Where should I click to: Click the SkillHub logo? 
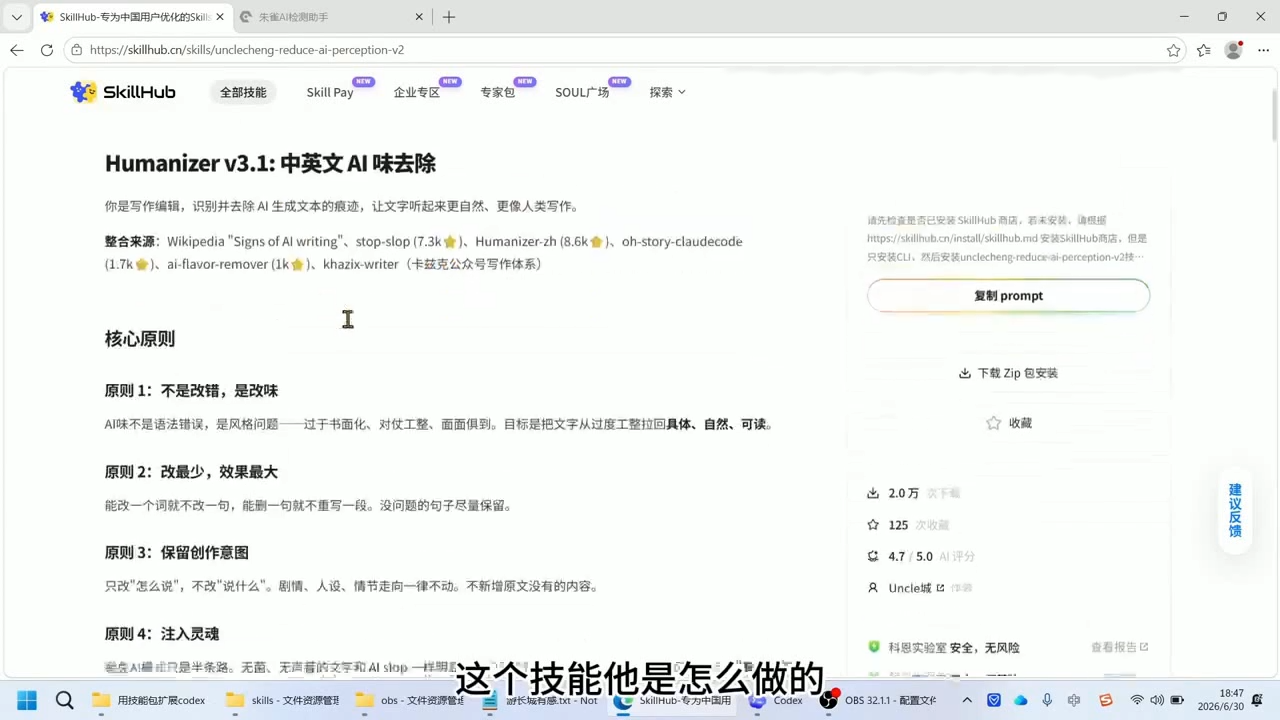[x=123, y=92]
